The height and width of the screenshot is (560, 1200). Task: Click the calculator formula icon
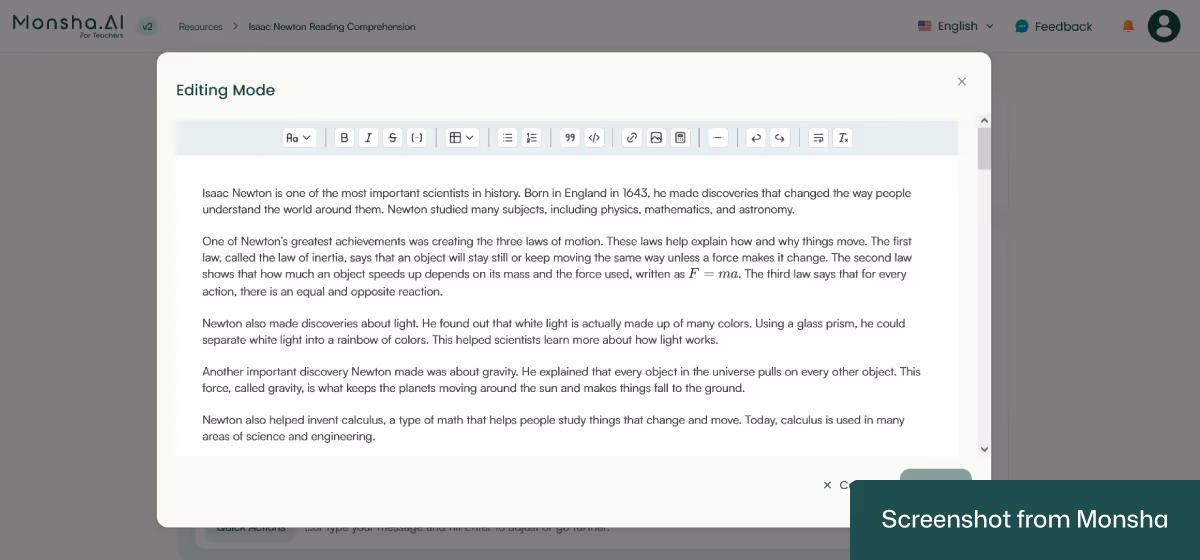coord(680,138)
